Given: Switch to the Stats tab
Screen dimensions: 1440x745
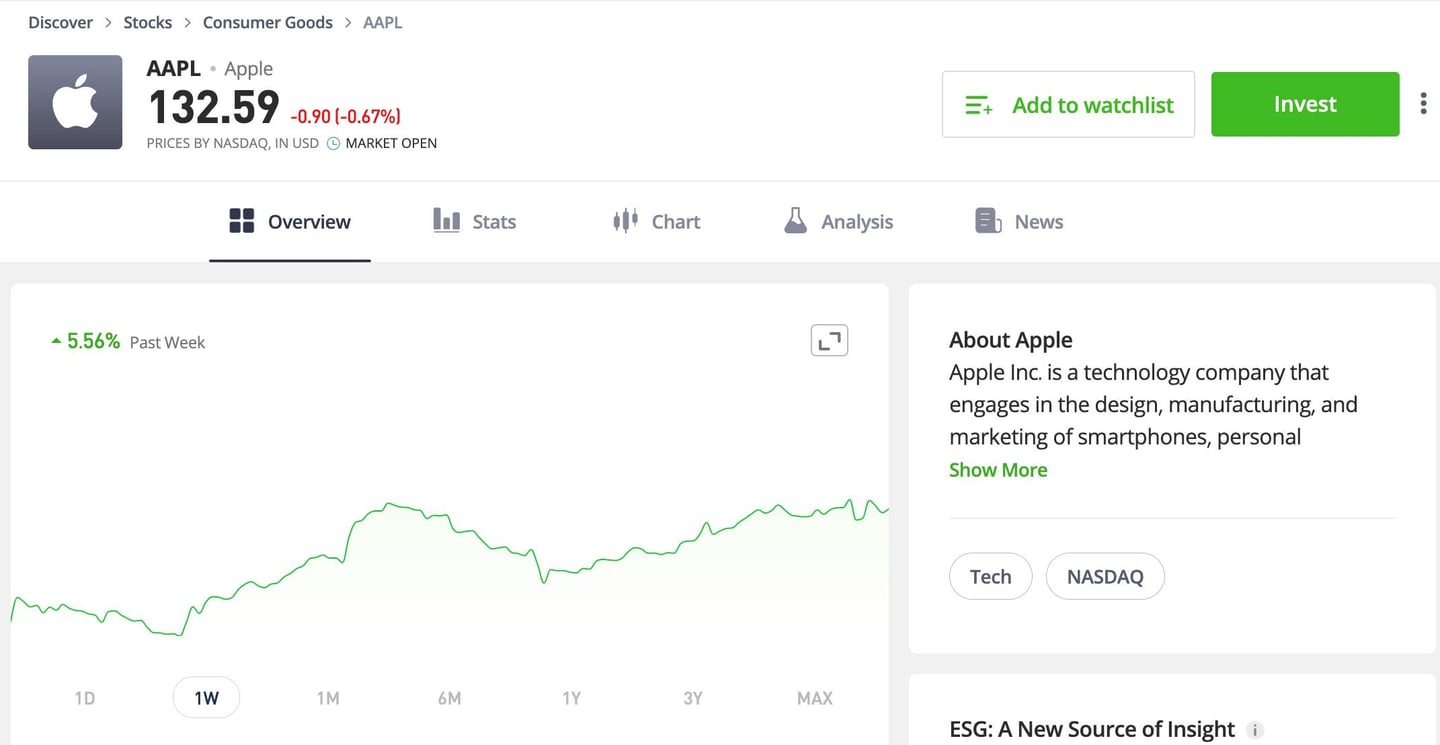Looking at the screenshot, I should click(493, 221).
